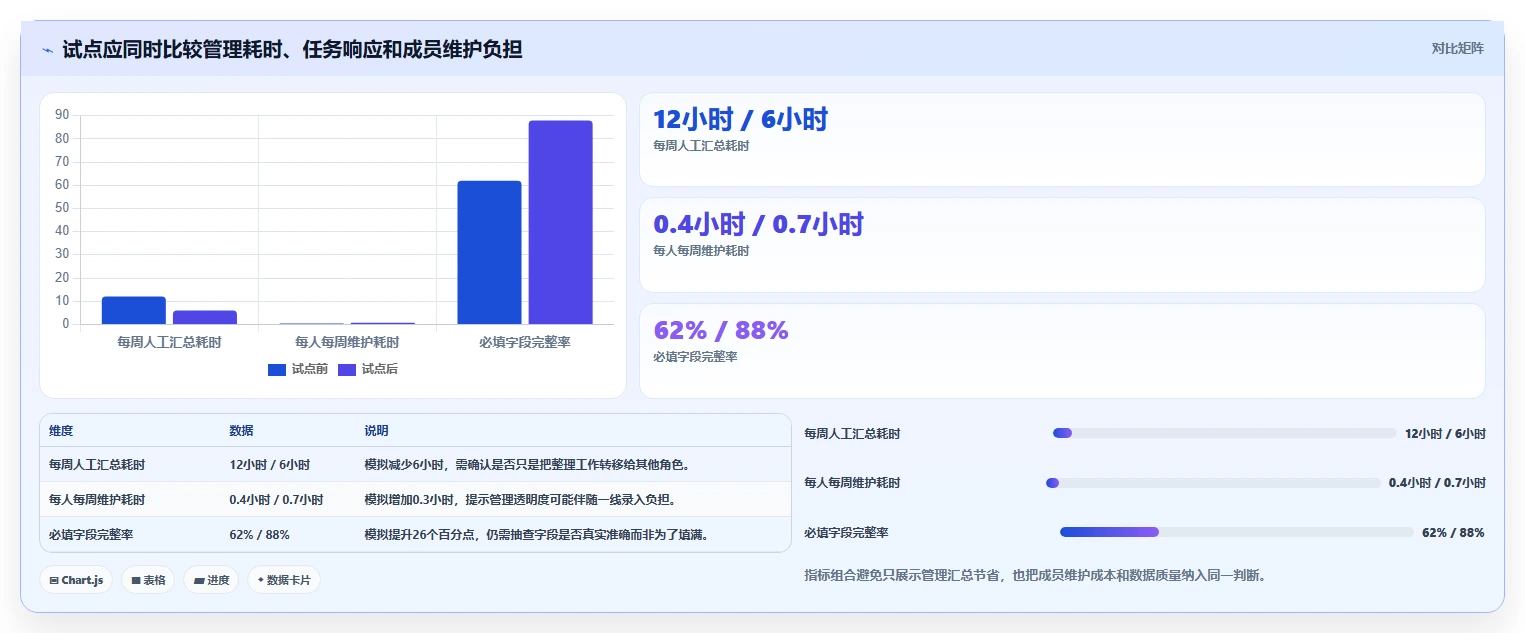Image resolution: width=1525 pixels, height=633 pixels.
Task: Toggle the 试点前 legend series
Action: tap(298, 369)
